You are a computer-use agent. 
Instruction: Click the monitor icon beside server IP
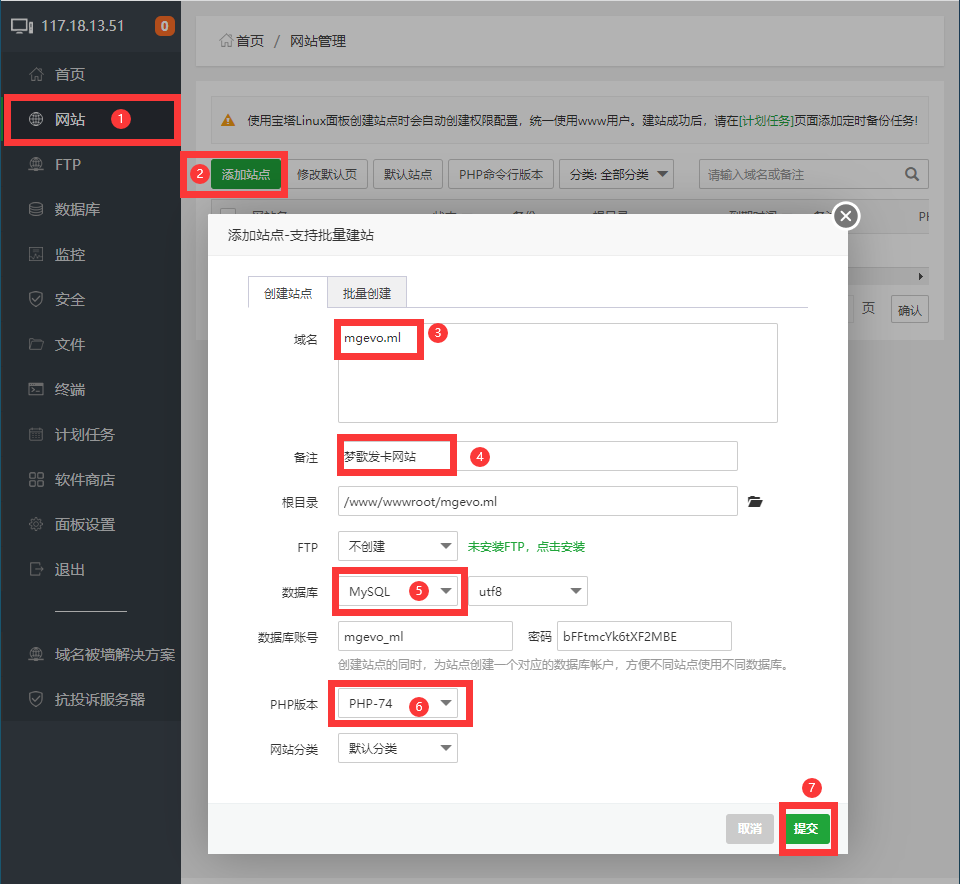point(22,26)
